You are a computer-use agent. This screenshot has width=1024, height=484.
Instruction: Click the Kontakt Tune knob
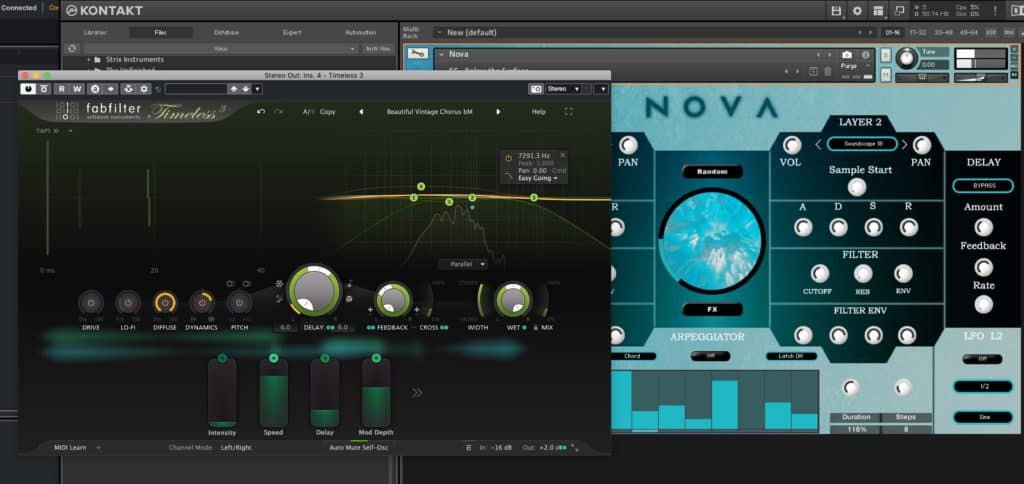[906, 59]
